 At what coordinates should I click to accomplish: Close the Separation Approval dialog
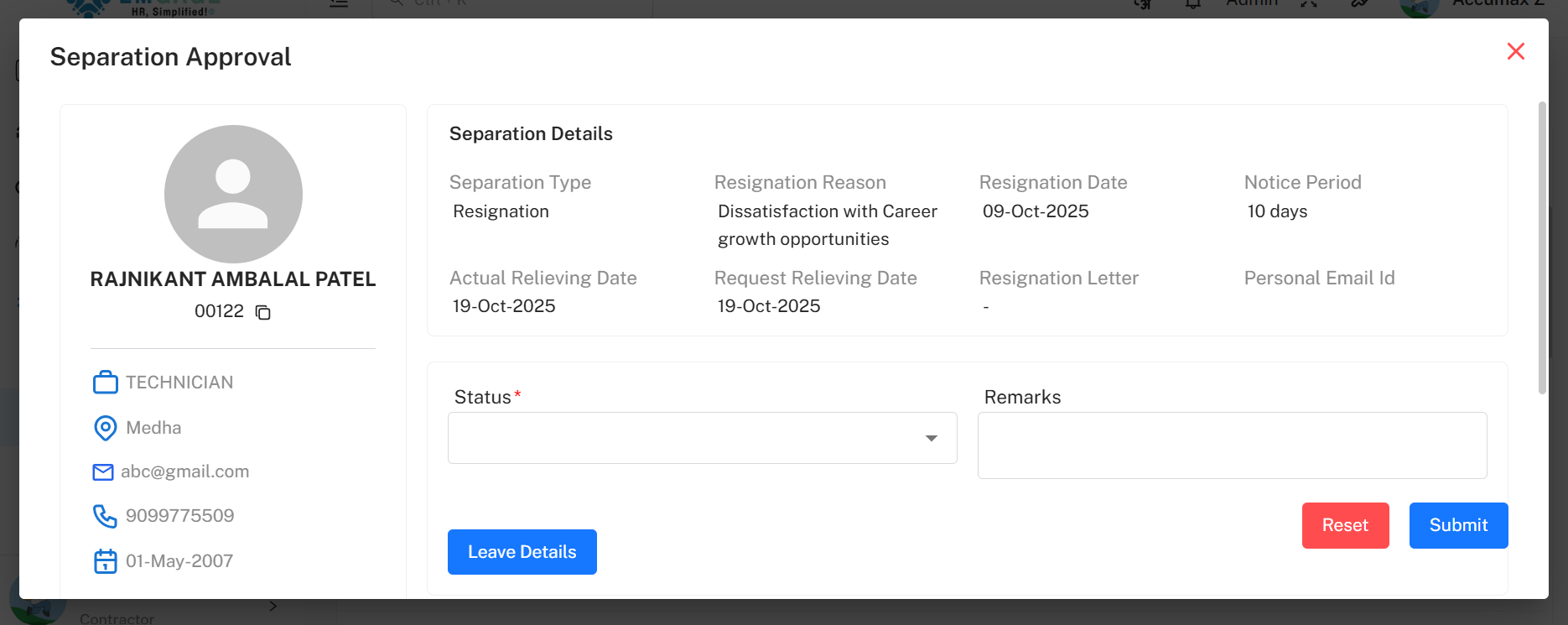pos(1515,51)
